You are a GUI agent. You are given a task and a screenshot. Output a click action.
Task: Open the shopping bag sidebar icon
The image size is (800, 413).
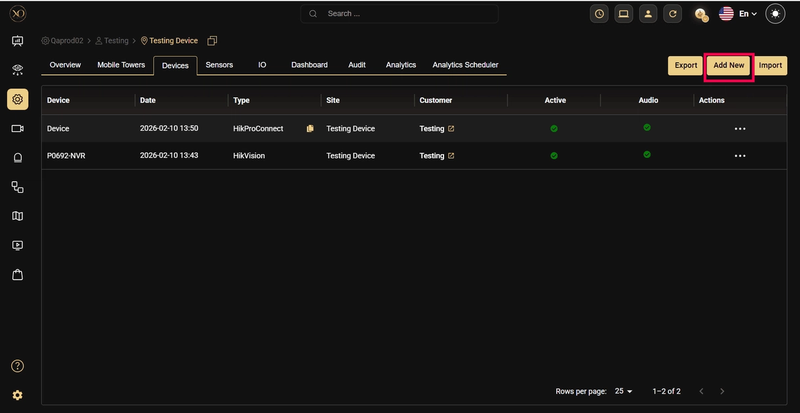(17, 275)
